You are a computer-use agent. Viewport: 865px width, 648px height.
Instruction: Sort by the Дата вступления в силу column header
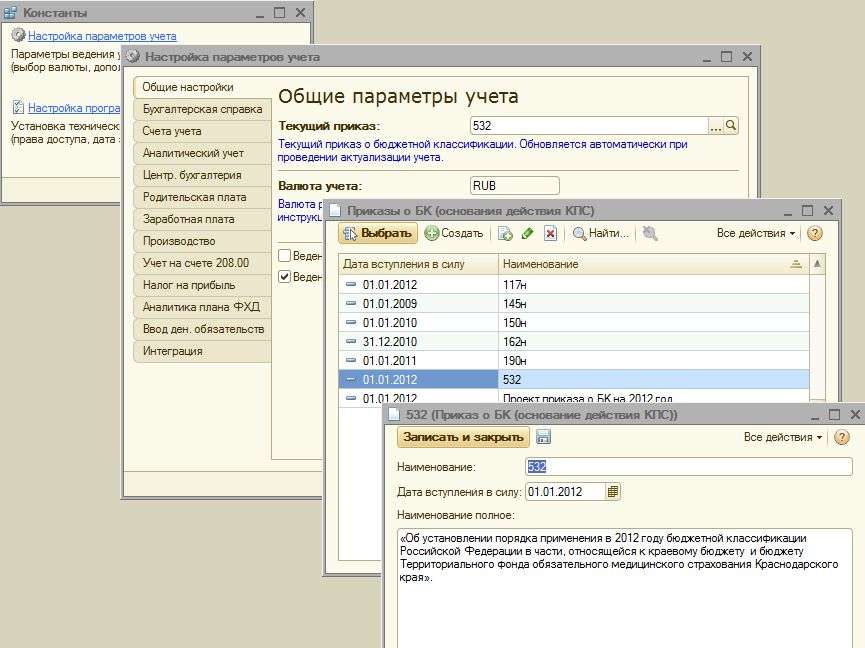point(418,264)
